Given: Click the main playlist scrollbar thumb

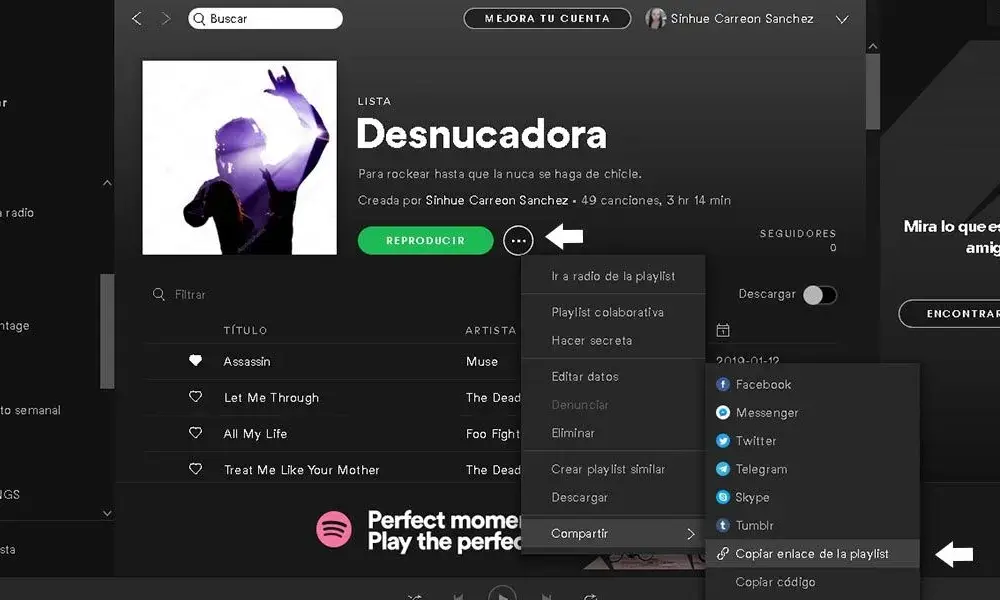Looking at the screenshot, I should [x=873, y=91].
